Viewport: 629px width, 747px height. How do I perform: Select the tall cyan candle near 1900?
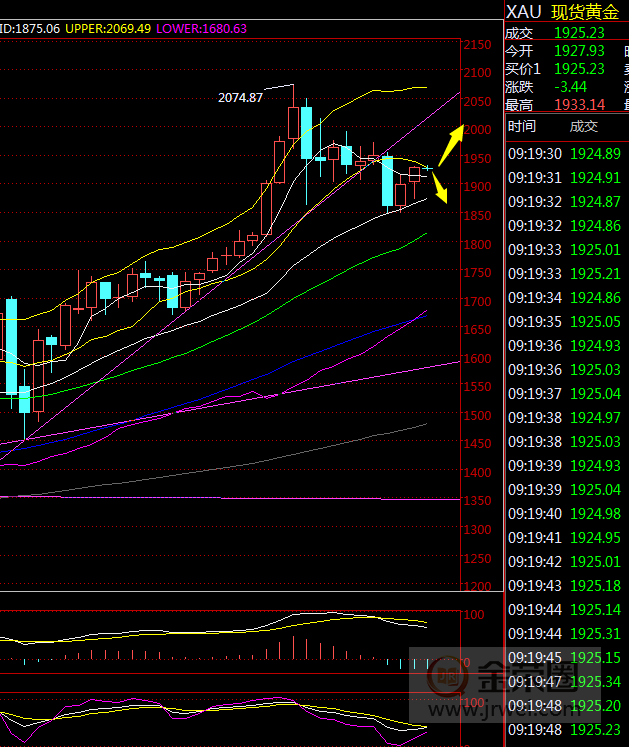pos(388,183)
